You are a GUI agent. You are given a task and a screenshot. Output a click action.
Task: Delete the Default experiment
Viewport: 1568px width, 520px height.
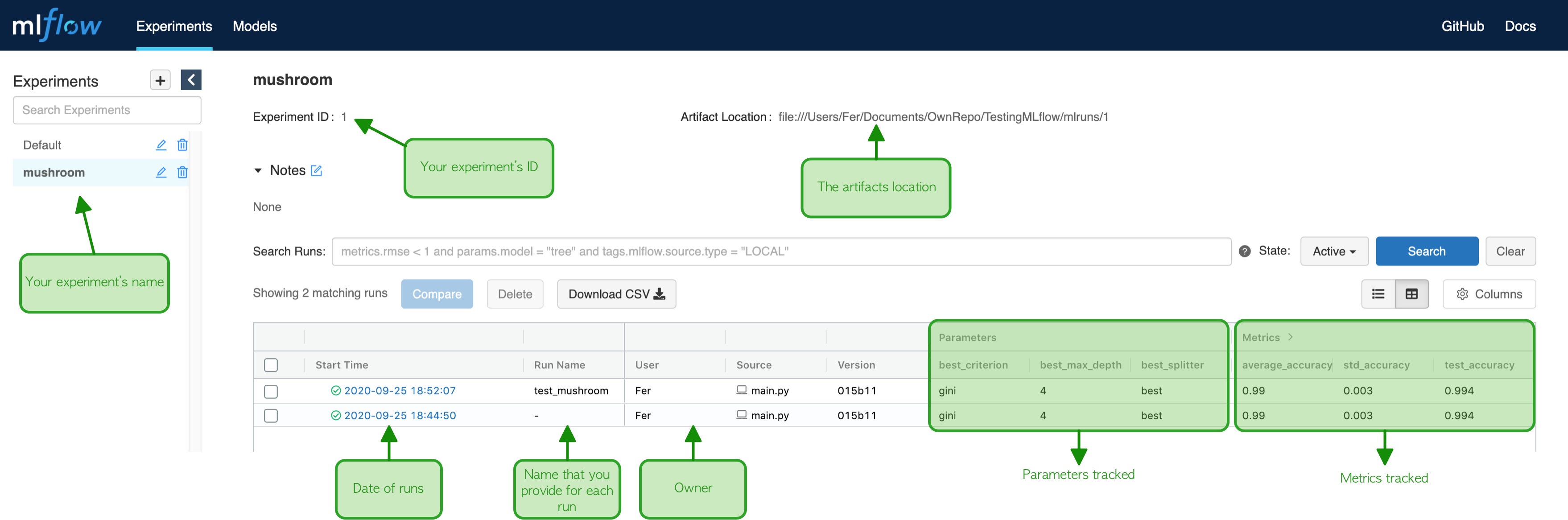(x=182, y=145)
